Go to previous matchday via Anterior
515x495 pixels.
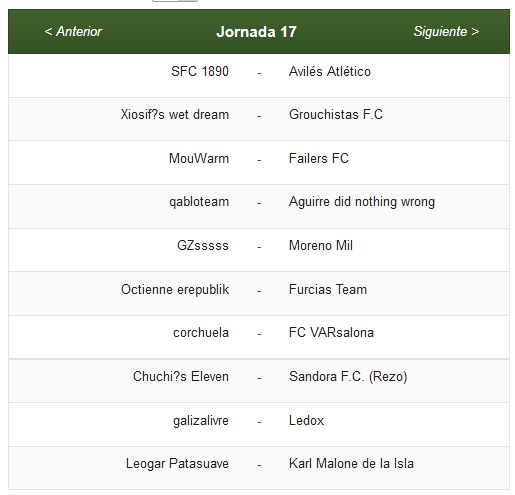[x=73, y=32]
